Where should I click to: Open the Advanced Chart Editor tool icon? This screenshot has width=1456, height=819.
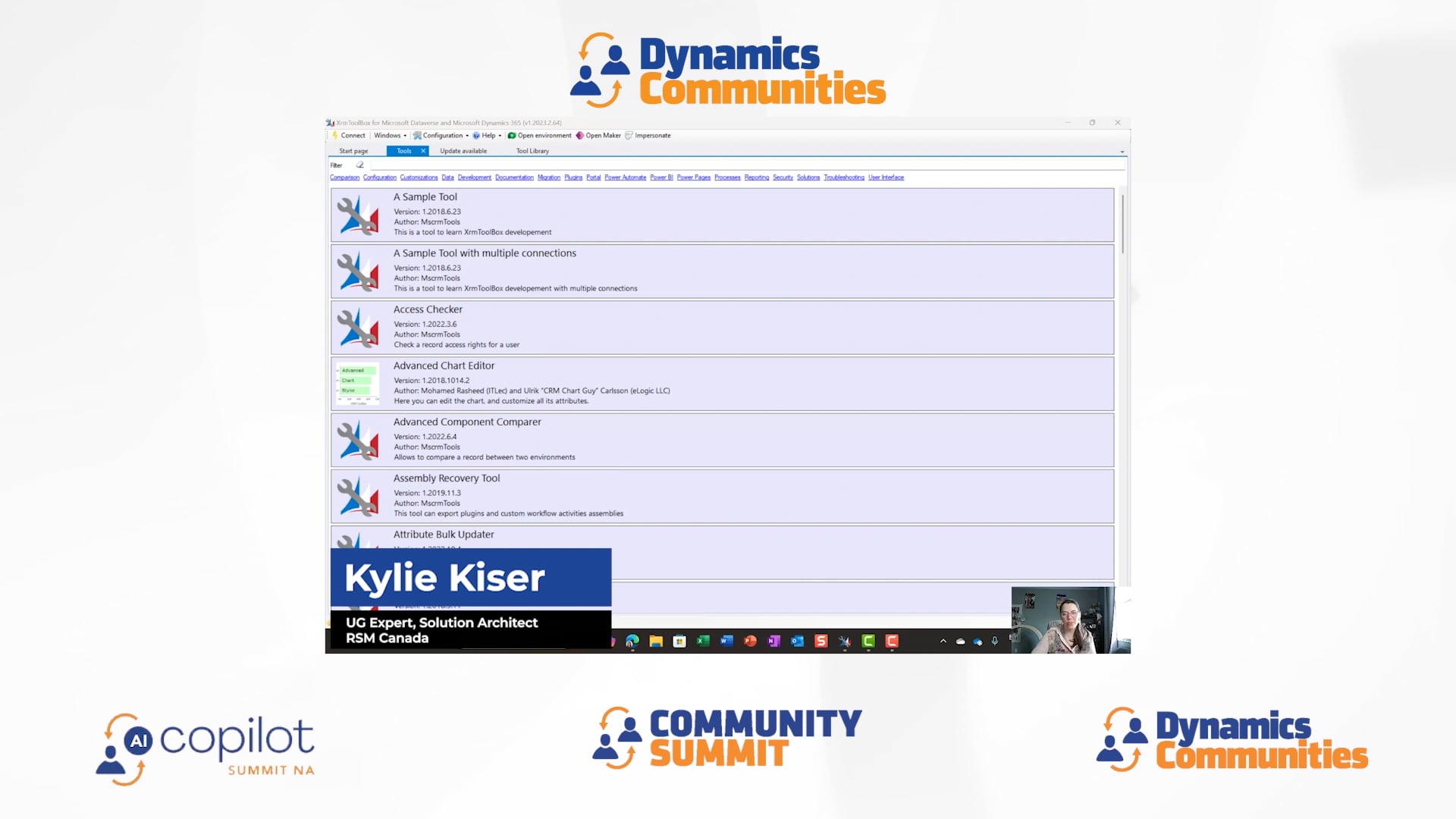pos(358,384)
